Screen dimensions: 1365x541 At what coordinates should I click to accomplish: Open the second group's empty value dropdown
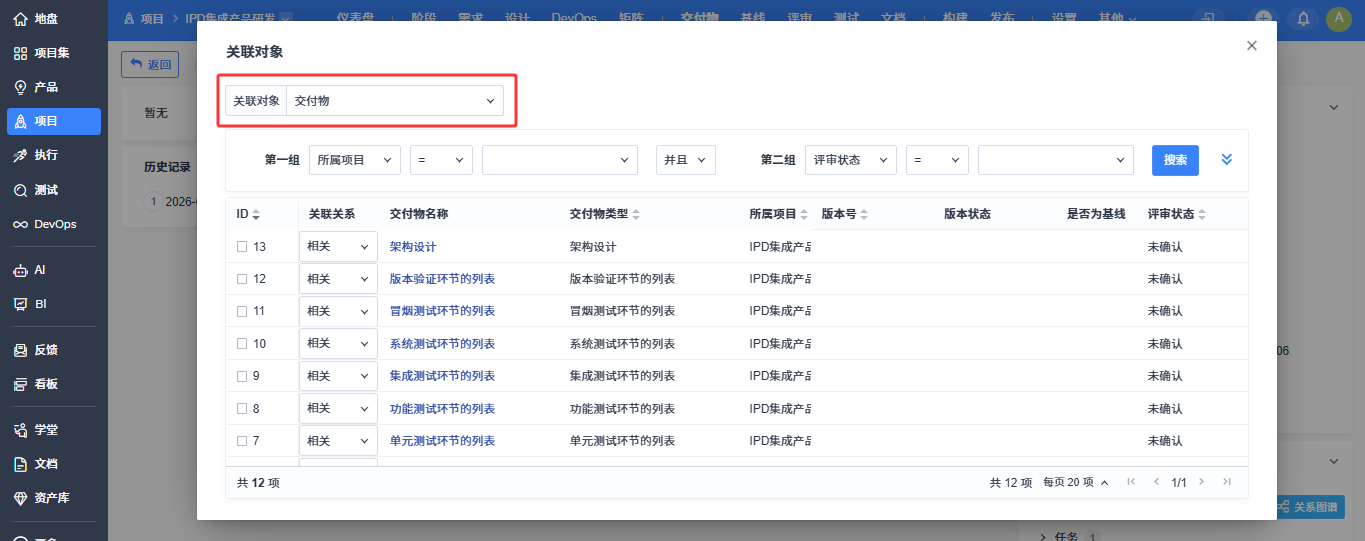(x=1056, y=160)
